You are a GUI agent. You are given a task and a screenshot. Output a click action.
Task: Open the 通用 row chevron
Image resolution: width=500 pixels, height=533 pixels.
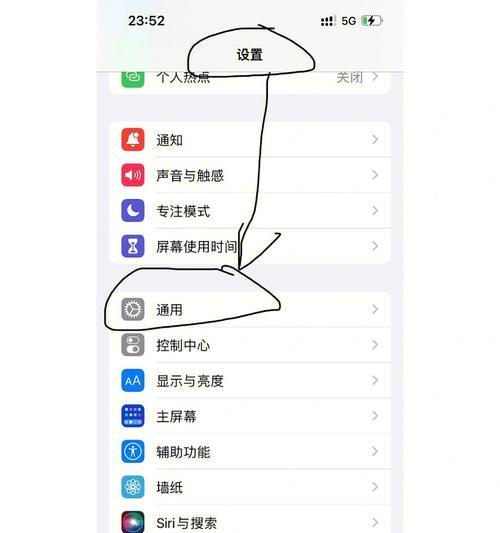[375, 309]
